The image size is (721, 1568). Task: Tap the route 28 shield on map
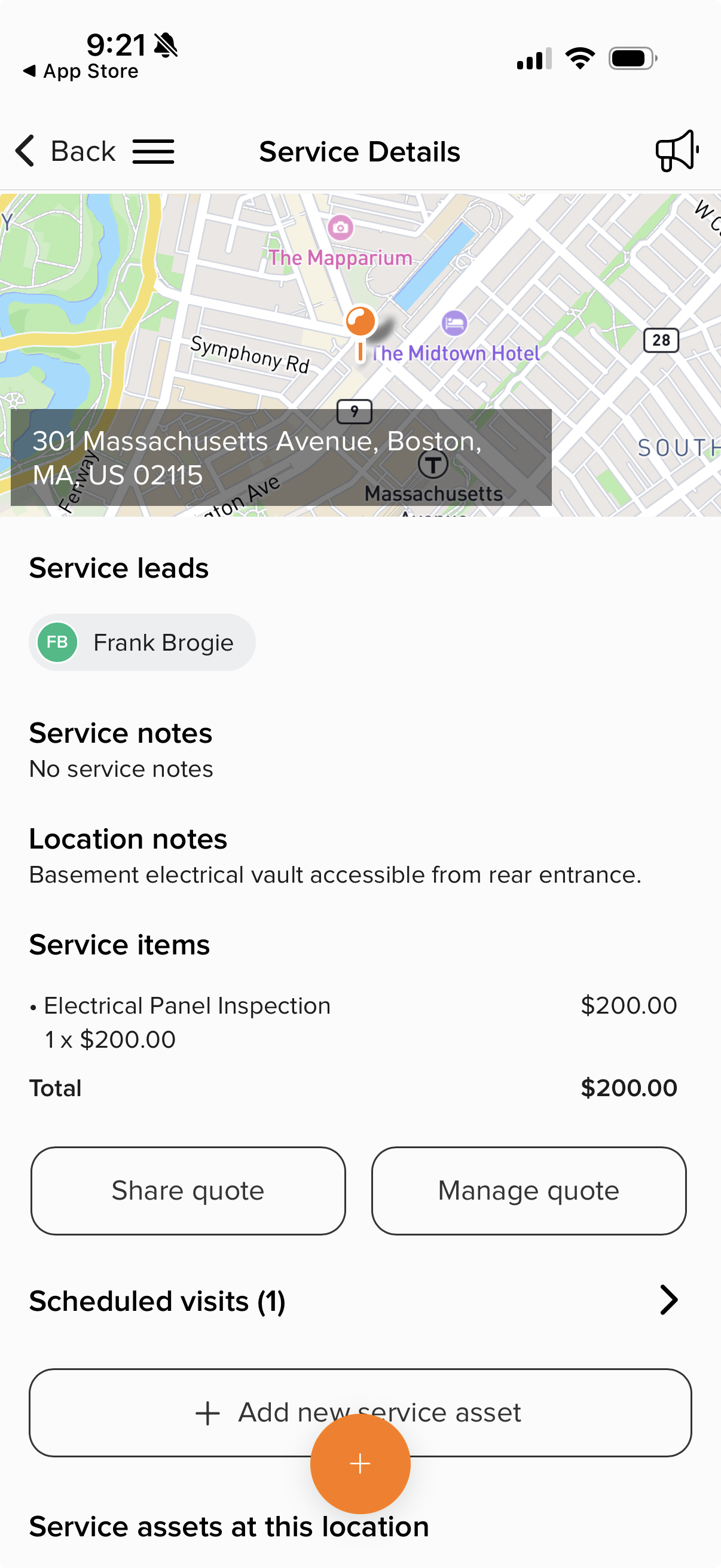coord(661,340)
